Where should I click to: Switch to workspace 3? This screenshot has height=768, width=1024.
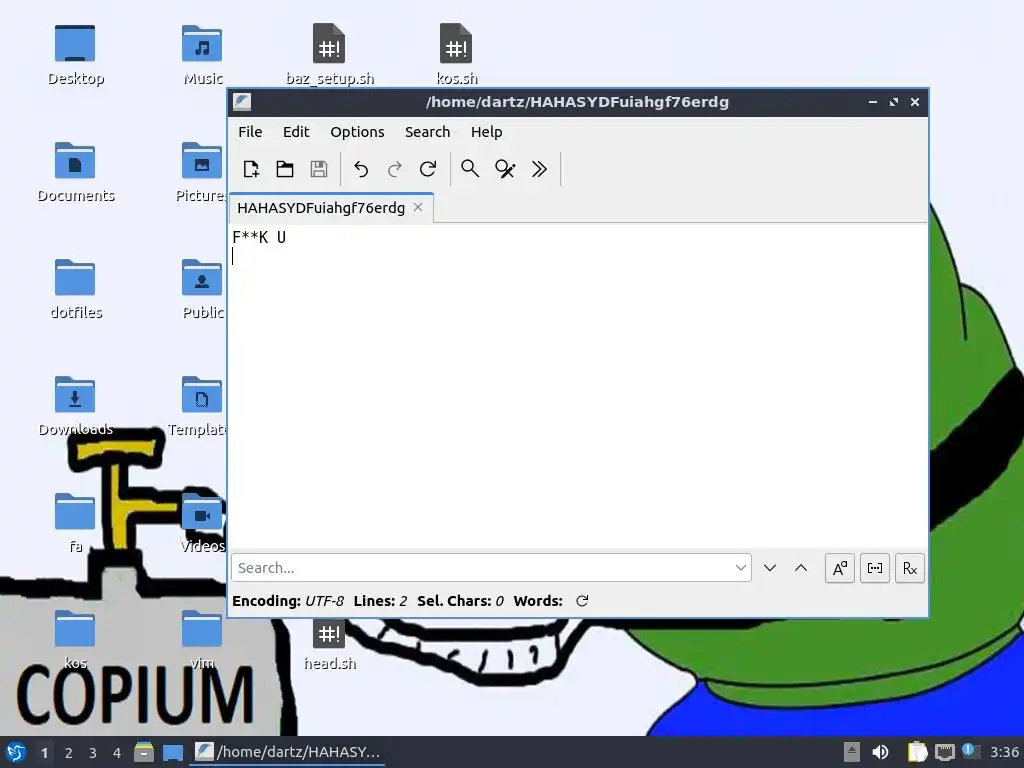click(x=93, y=753)
